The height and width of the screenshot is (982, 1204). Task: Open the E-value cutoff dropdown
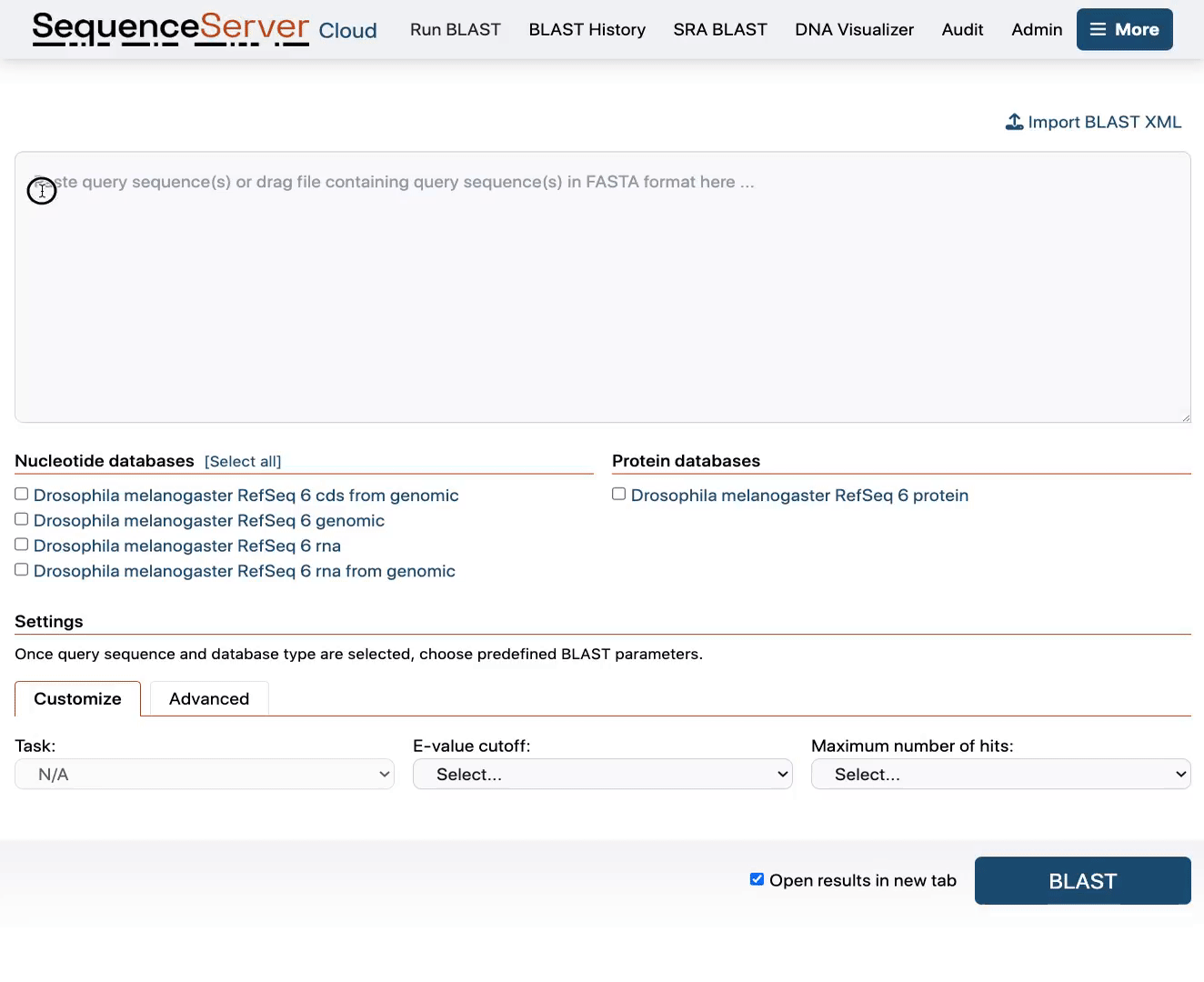602,774
